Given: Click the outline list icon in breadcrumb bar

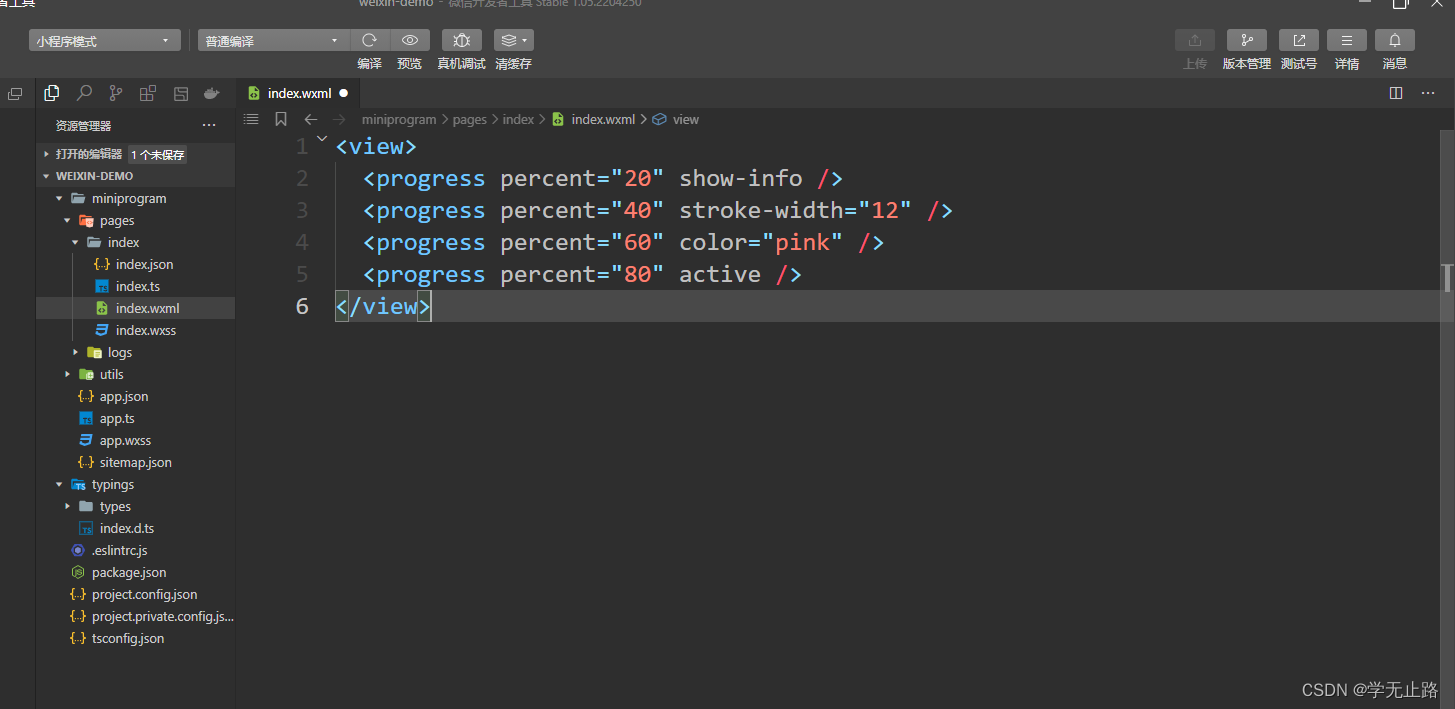Looking at the screenshot, I should (251, 119).
